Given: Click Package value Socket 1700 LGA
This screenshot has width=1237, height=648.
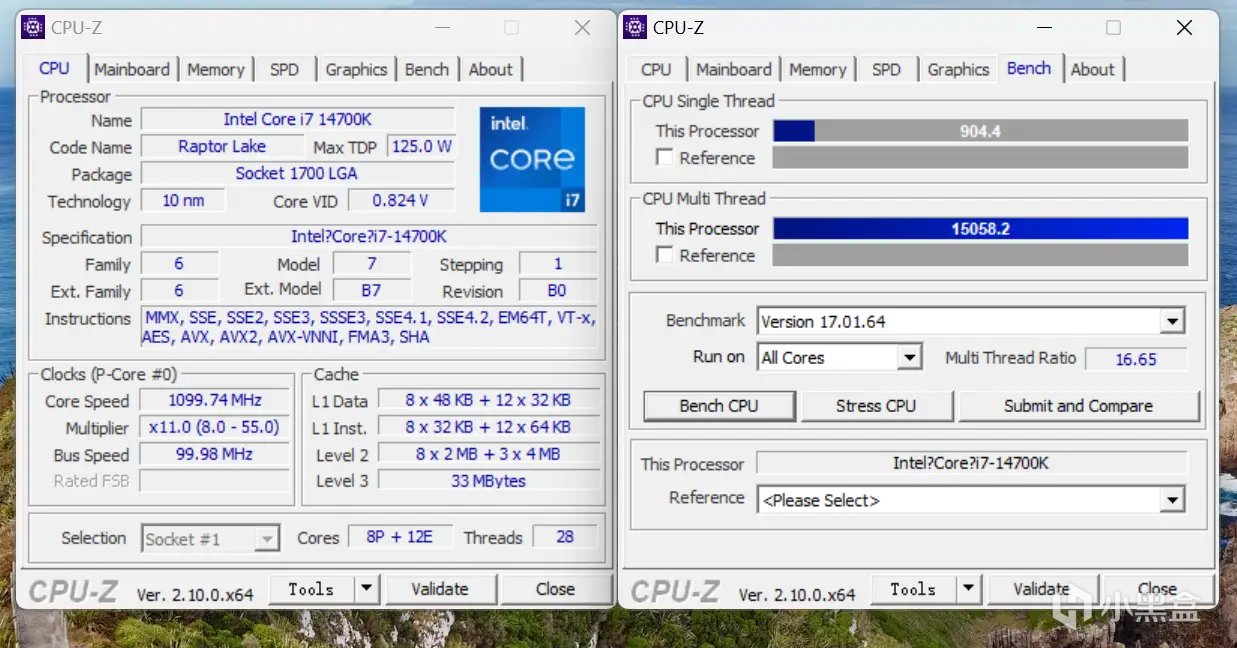Looking at the screenshot, I should click(x=298, y=174).
